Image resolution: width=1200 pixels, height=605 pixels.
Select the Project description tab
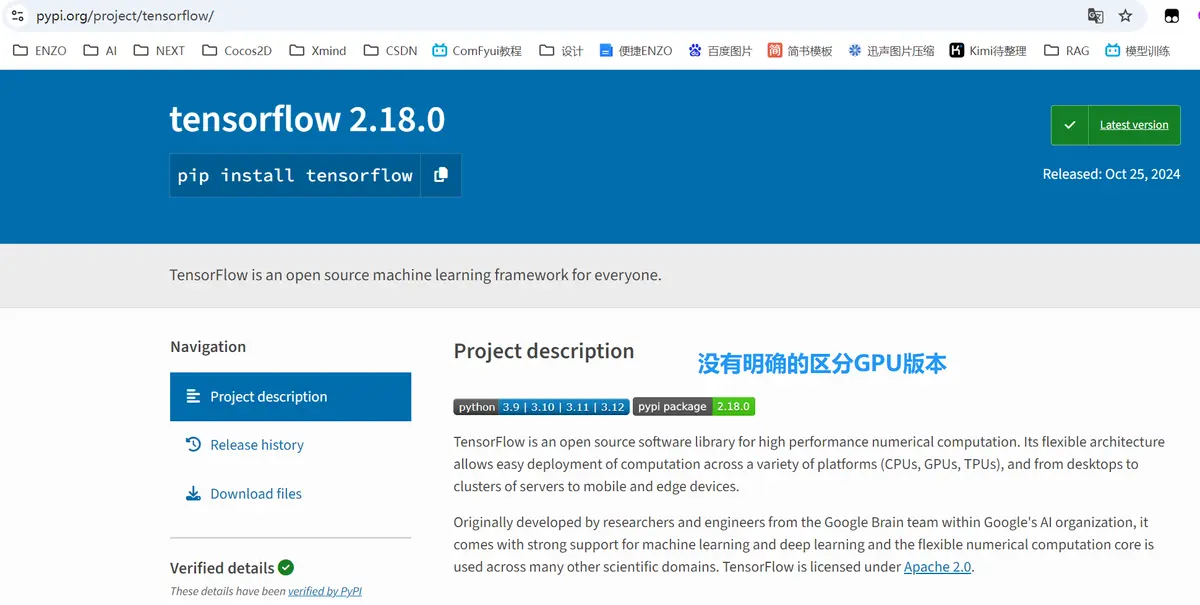click(x=290, y=397)
